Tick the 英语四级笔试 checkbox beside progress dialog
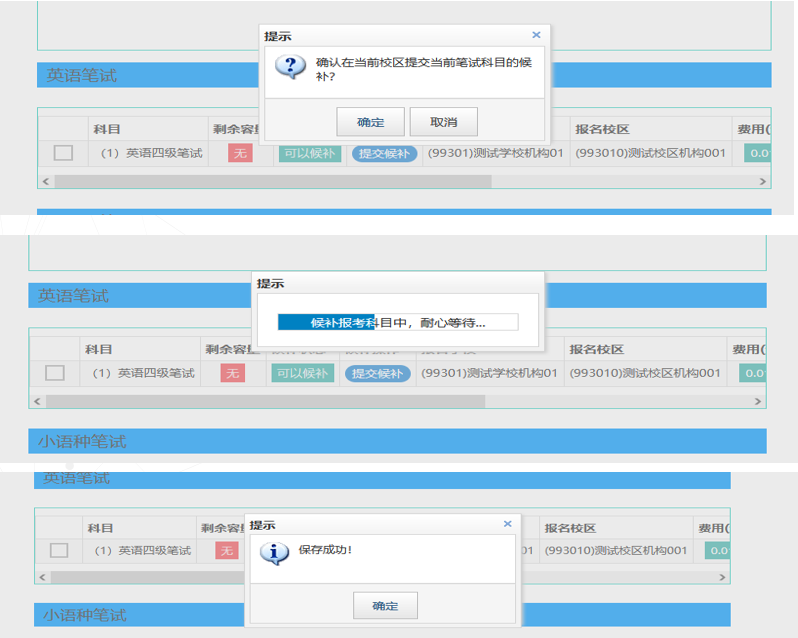This screenshot has height=638, width=798. click(x=55, y=373)
